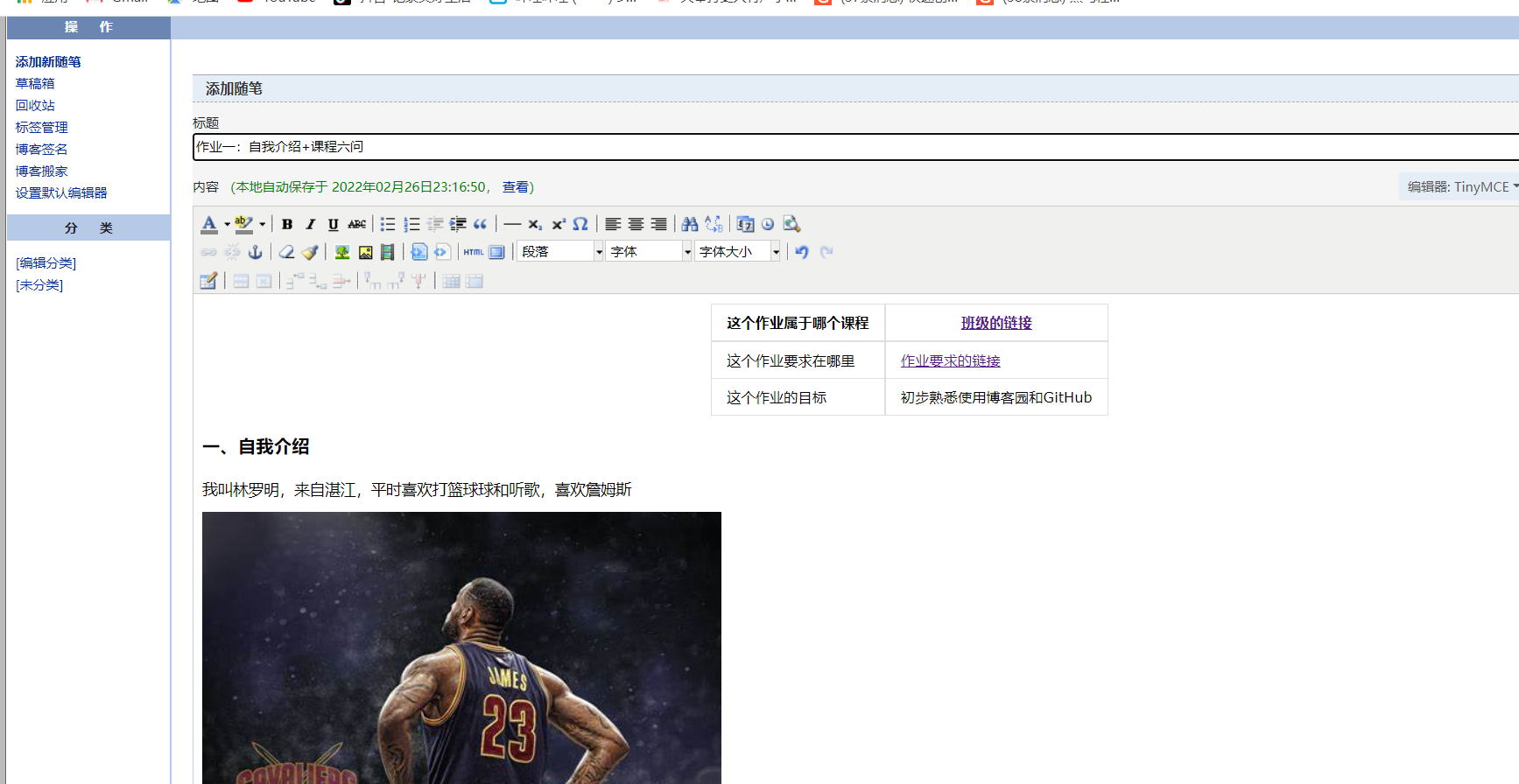The width and height of the screenshot is (1519, 784).
Task: Open the find binoculars tool
Action: pos(690,224)
